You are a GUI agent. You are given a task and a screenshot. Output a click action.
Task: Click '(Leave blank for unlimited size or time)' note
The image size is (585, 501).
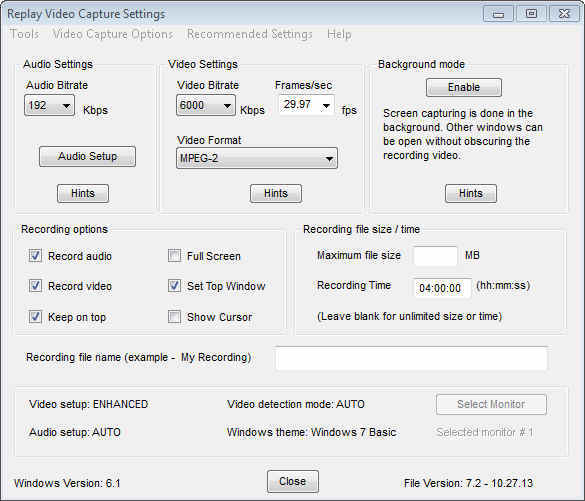tap(409, 316)
